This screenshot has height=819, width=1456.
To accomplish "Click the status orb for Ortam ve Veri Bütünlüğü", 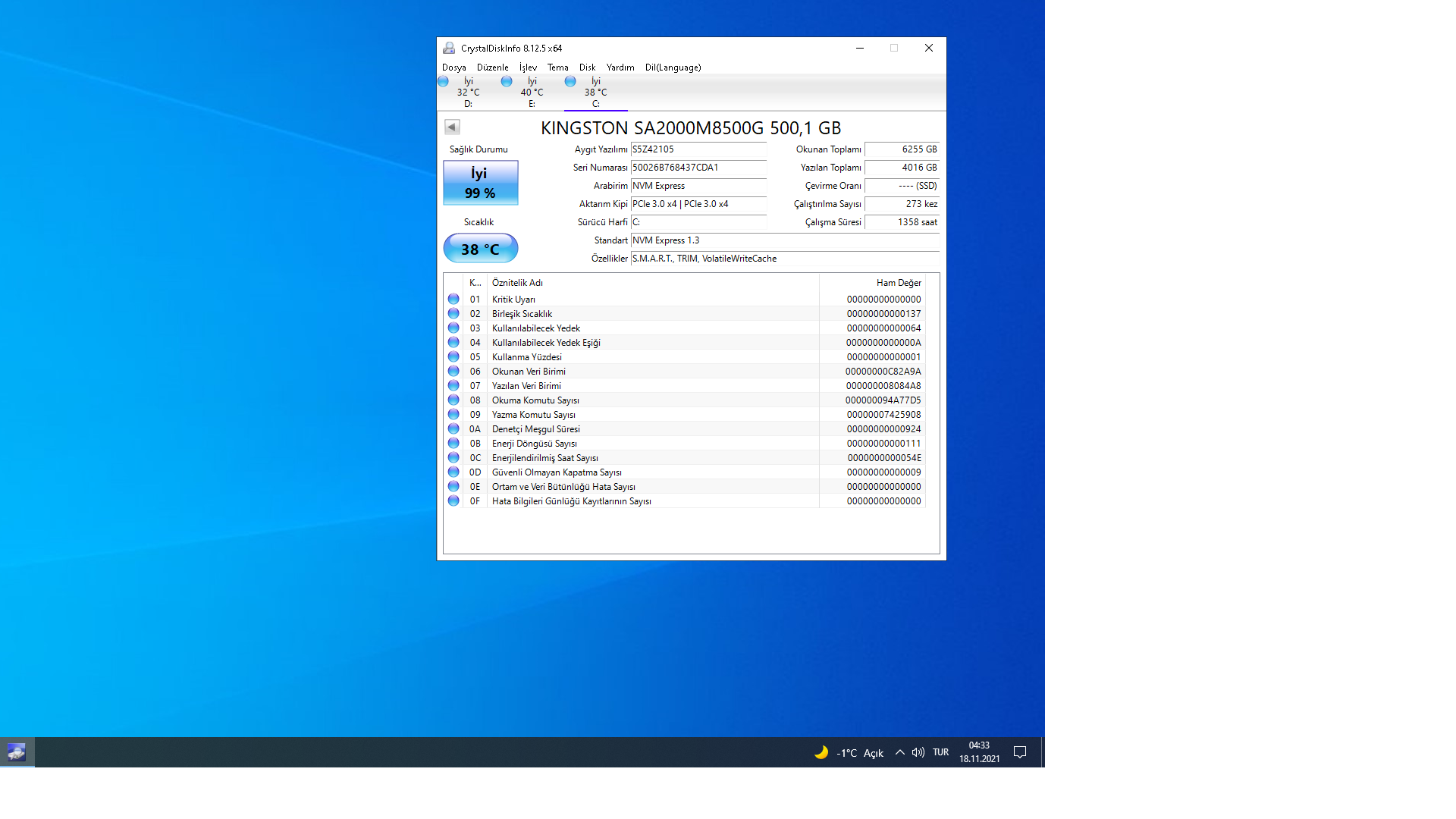I will (x=453, y=486).
